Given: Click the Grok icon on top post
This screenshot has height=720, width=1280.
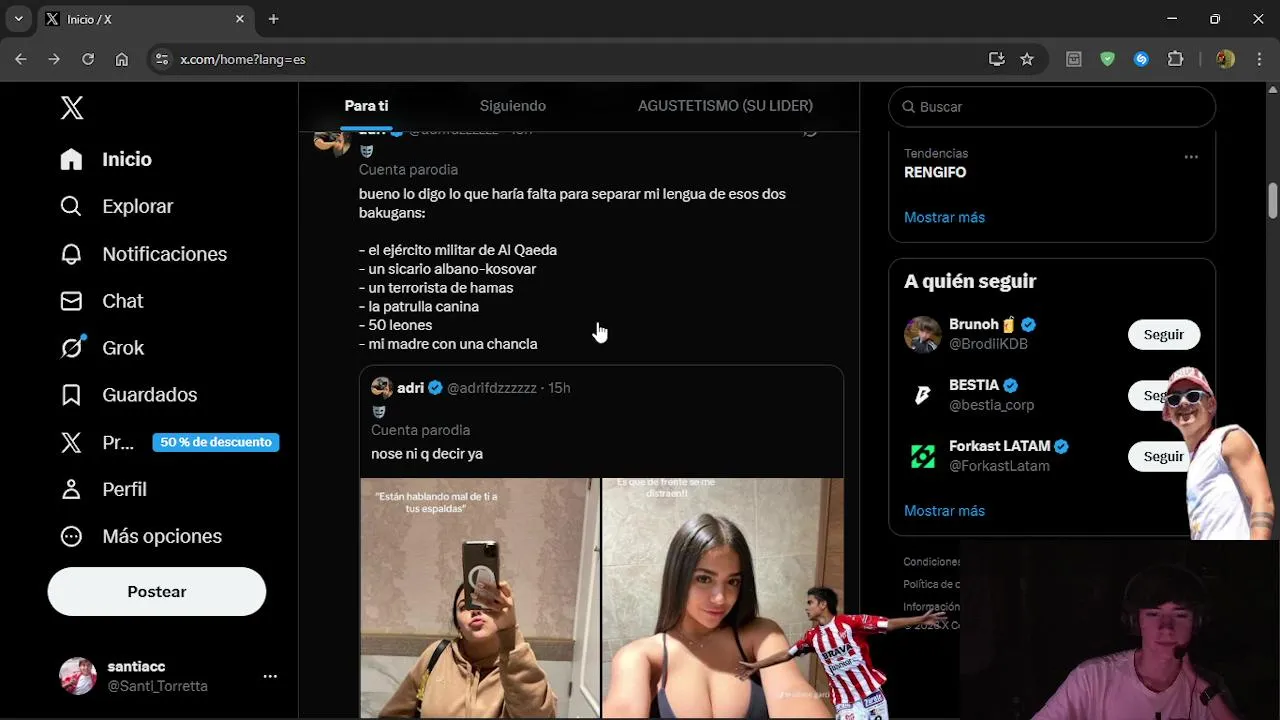Looking at the screenshot, I should [x=810, y=131].
